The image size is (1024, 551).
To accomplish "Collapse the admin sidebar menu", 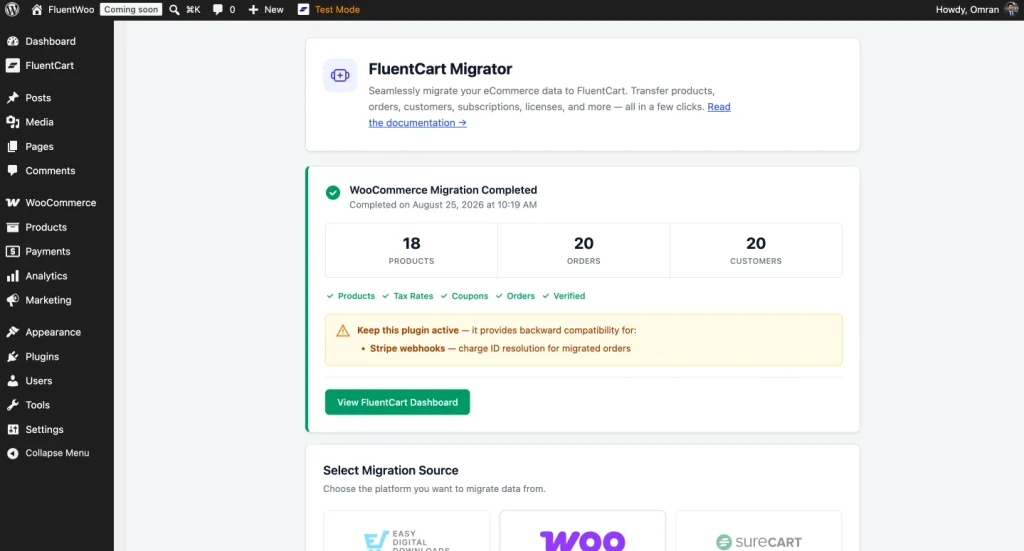I will pyautogui.click(x=57, y=453).
